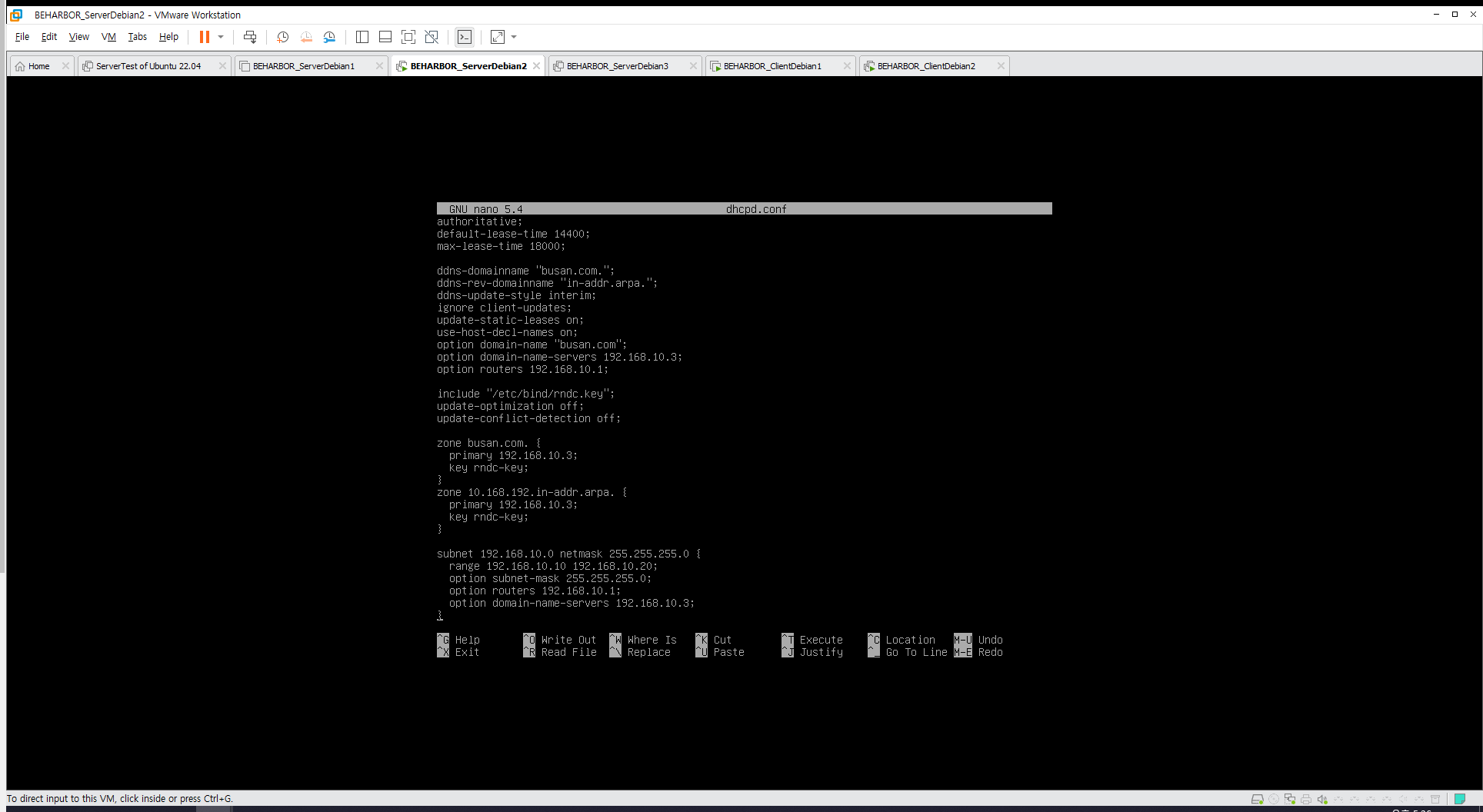Viewport: 1483px width, 812px height.
Task: Enter full screen mode icon
Action: pos(408,37)
